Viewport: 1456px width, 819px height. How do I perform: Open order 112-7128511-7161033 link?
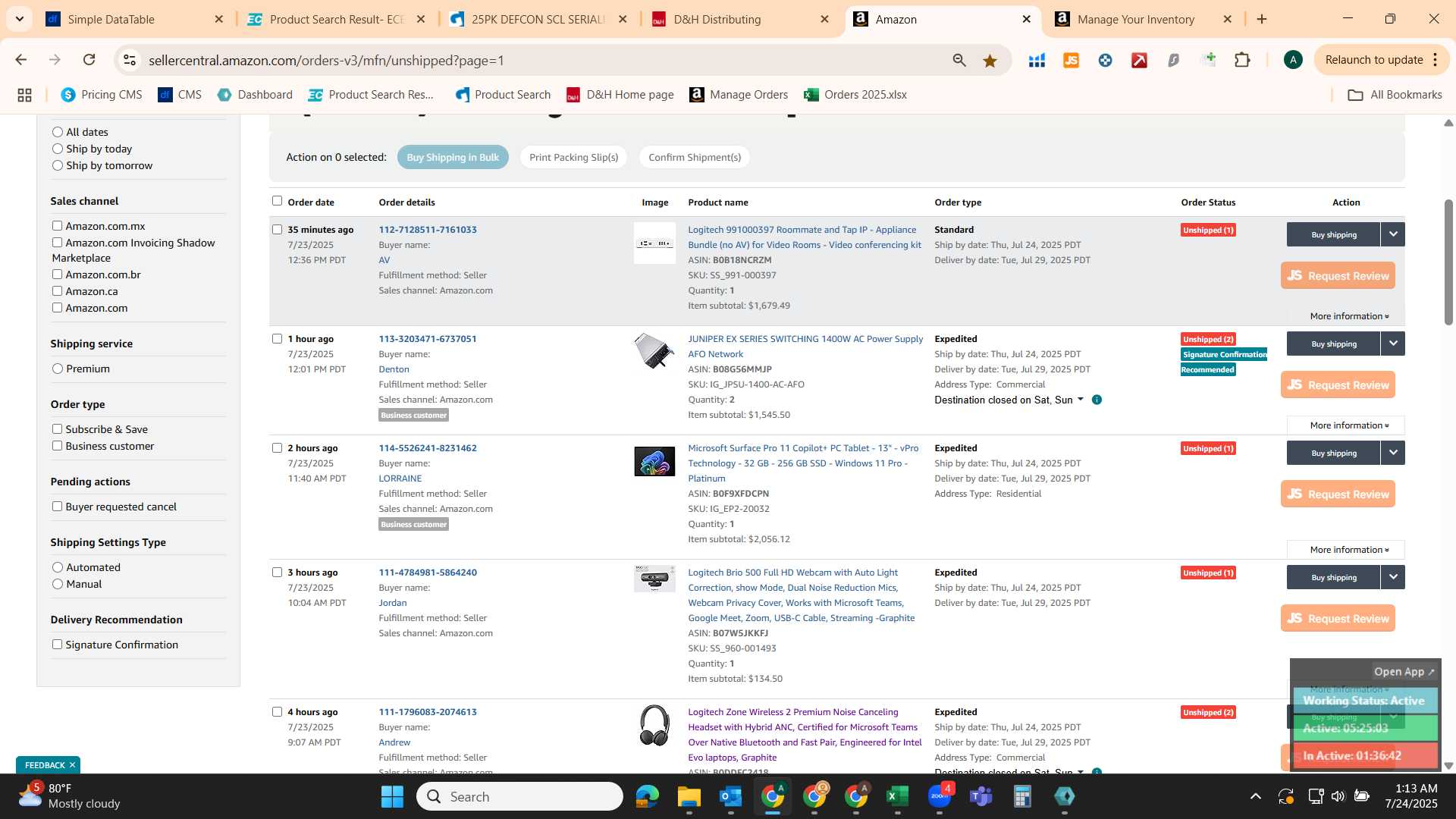point(428,230)
